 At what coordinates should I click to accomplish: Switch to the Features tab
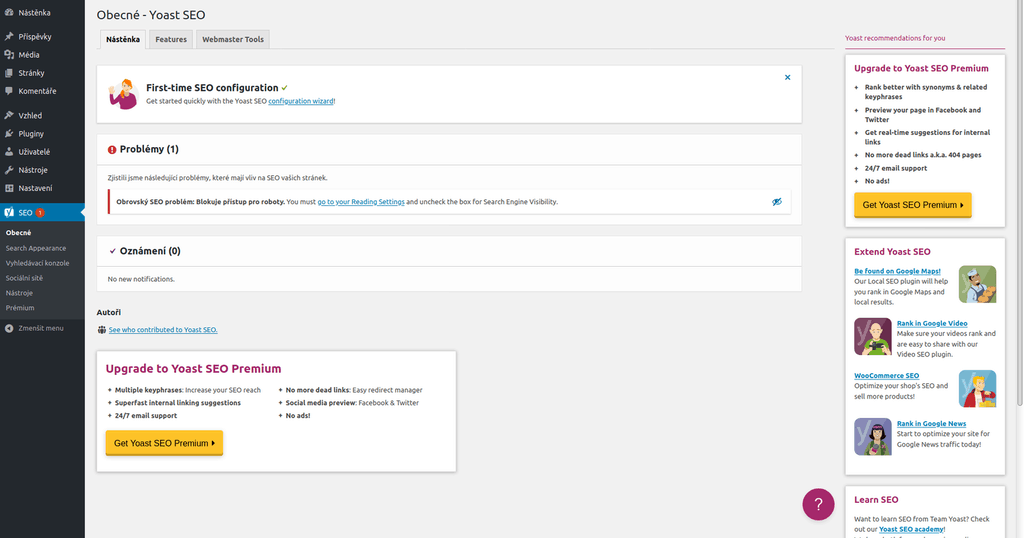click(x=171, y=39)
